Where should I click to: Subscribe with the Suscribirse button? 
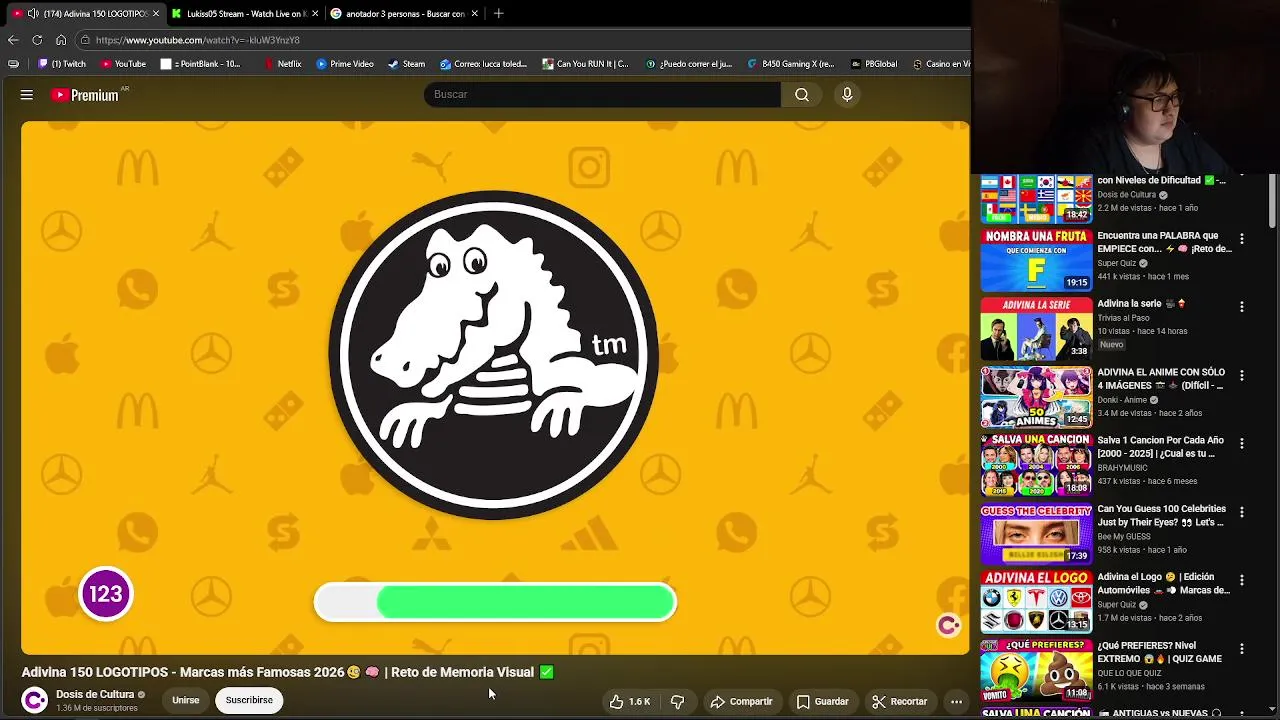coord(249,700)
